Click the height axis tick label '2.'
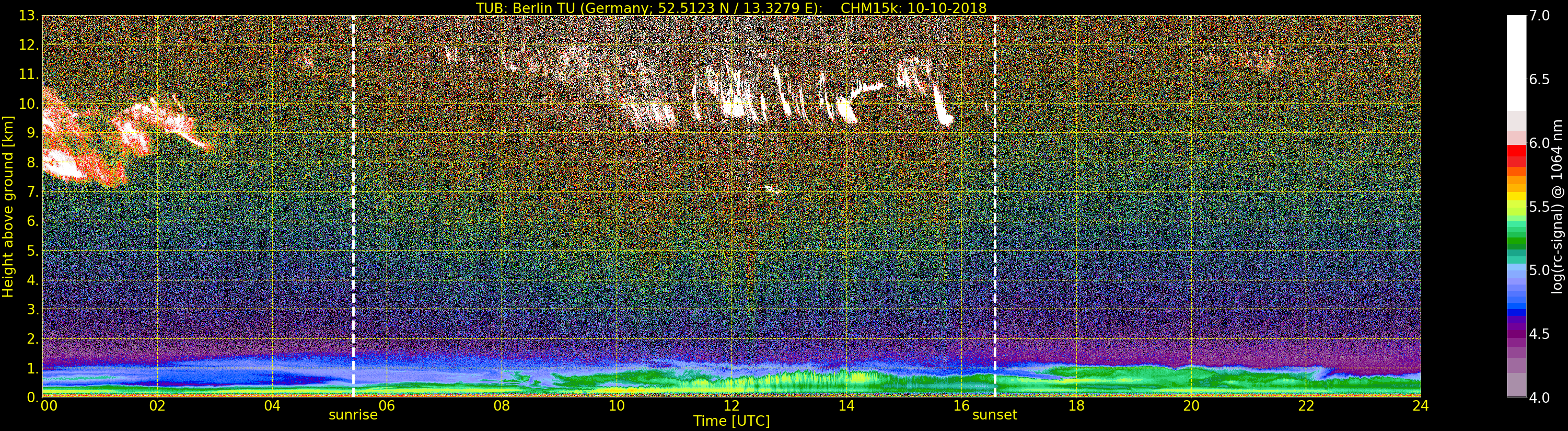Image resolution: width=1568 pixels, height=431 pixels. pyautogui.click(x=32, y=338)
